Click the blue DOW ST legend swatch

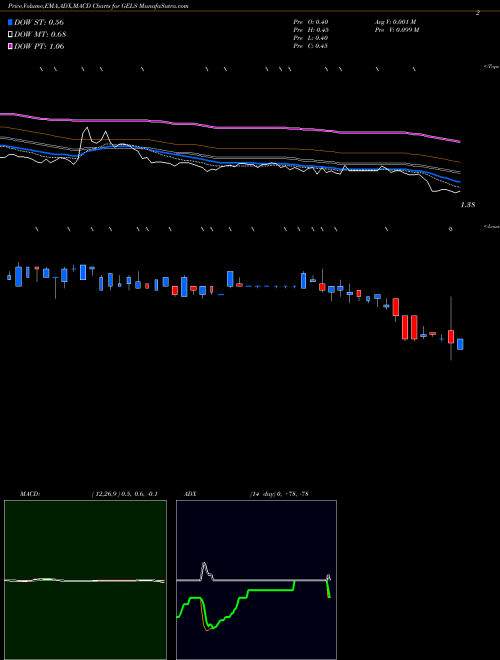pos(11,22)
